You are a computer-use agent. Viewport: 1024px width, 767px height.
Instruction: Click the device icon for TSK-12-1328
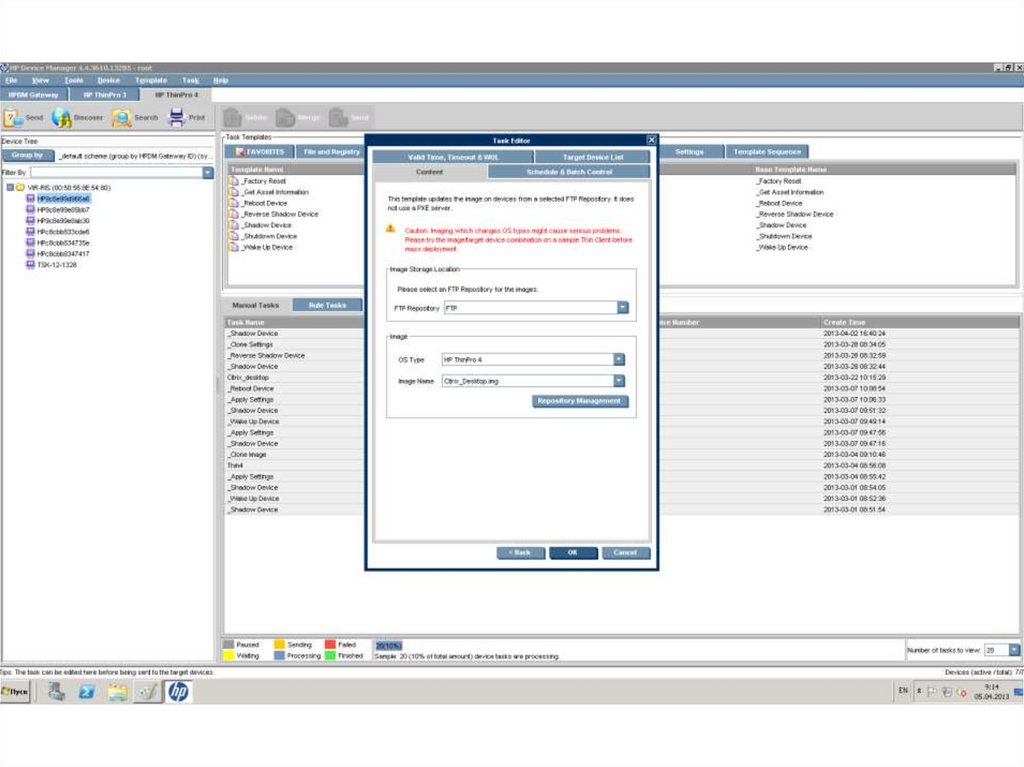30,265
